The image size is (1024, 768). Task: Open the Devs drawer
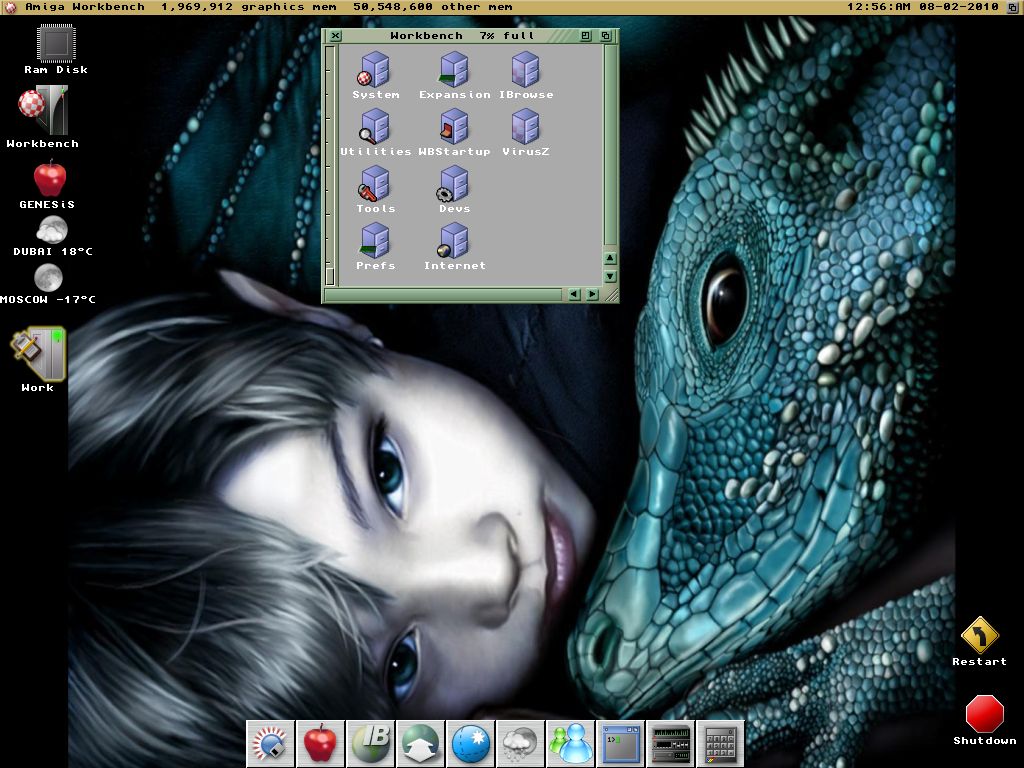(454, 184)
